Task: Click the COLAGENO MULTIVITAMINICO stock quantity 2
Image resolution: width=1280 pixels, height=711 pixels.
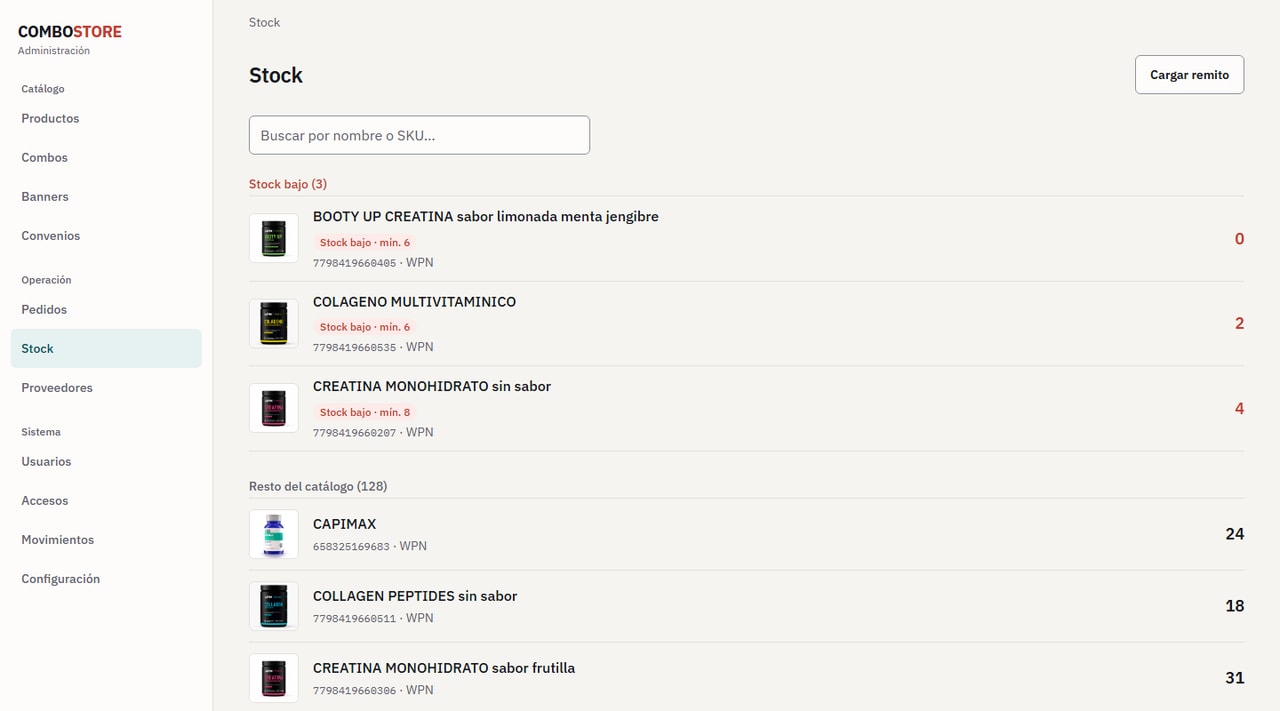Action: pos(1239,324)
